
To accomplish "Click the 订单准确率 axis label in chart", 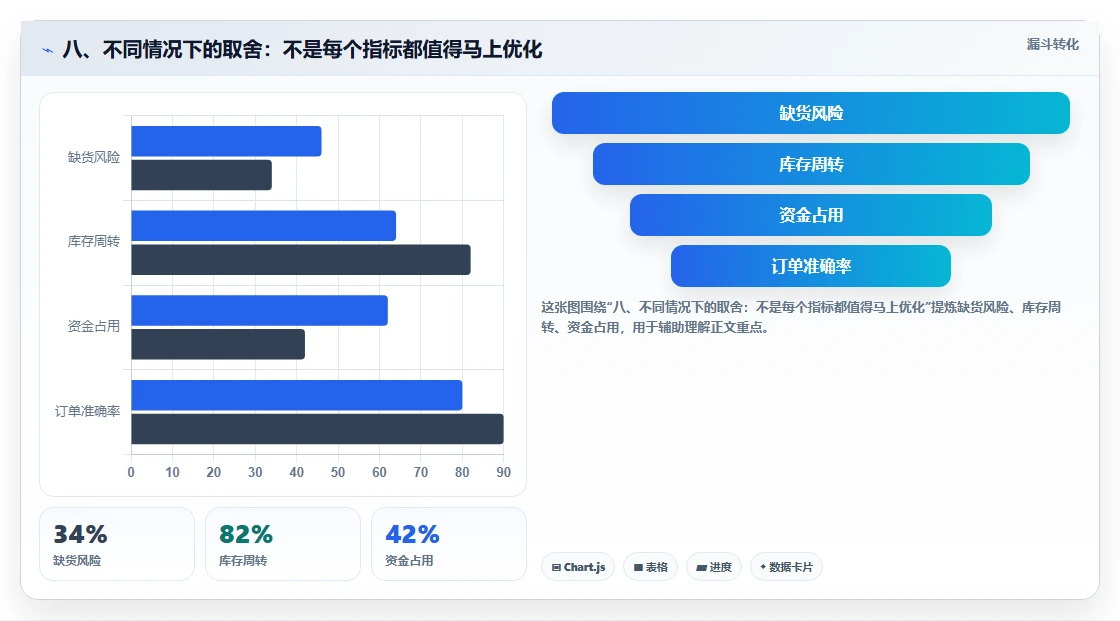I will (87, 411).
